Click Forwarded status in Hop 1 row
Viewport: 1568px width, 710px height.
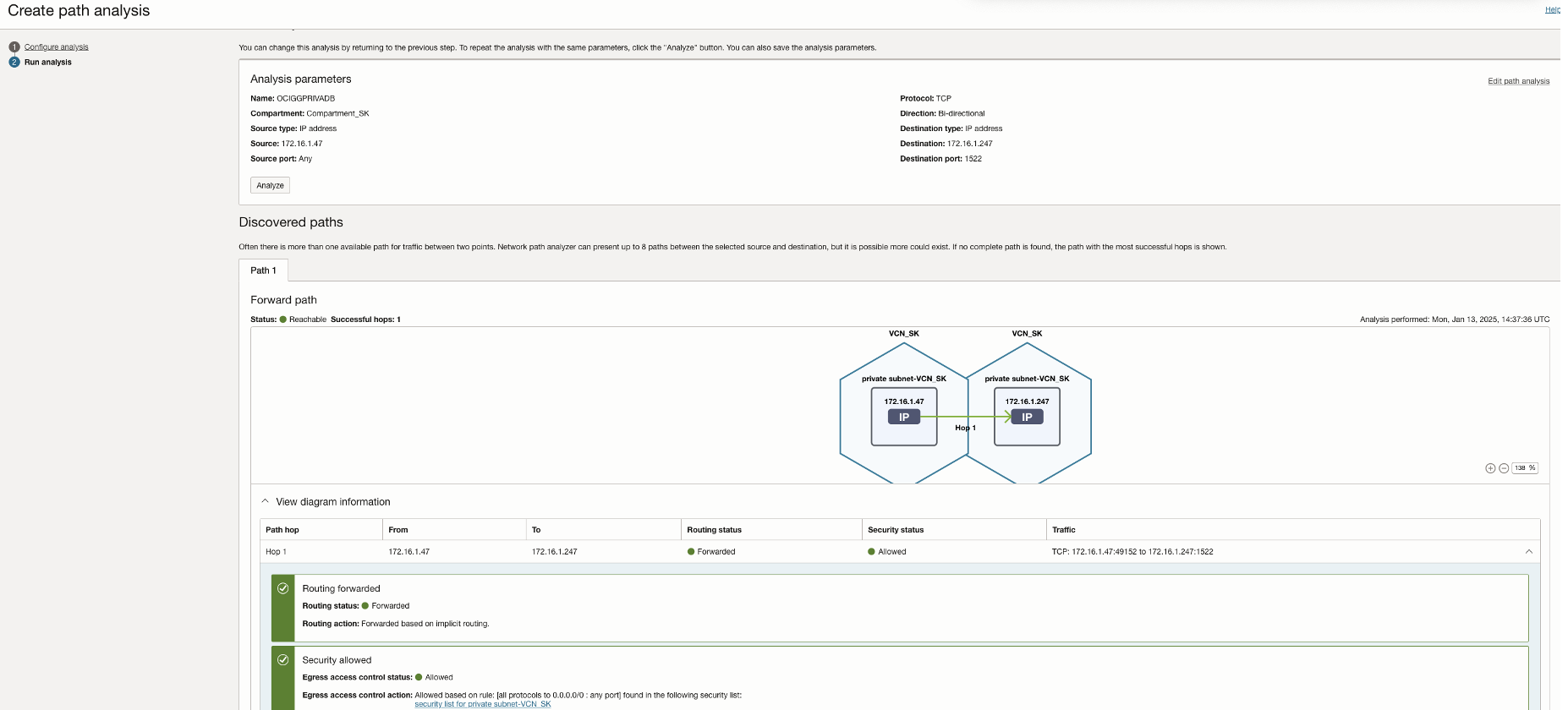pyautogui.click(x=711, y=552)
